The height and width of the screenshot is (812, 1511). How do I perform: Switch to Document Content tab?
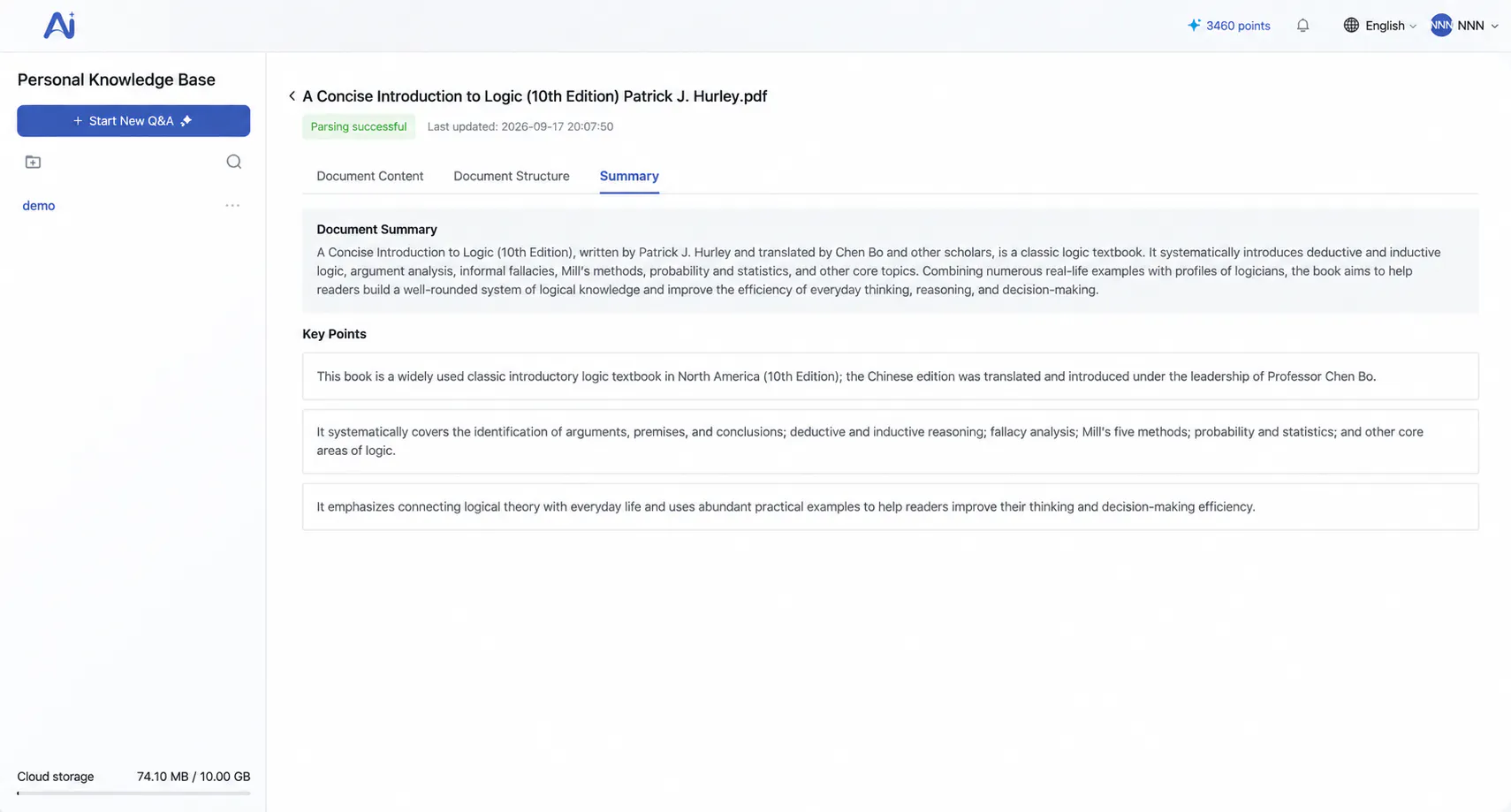coord(370,176)
